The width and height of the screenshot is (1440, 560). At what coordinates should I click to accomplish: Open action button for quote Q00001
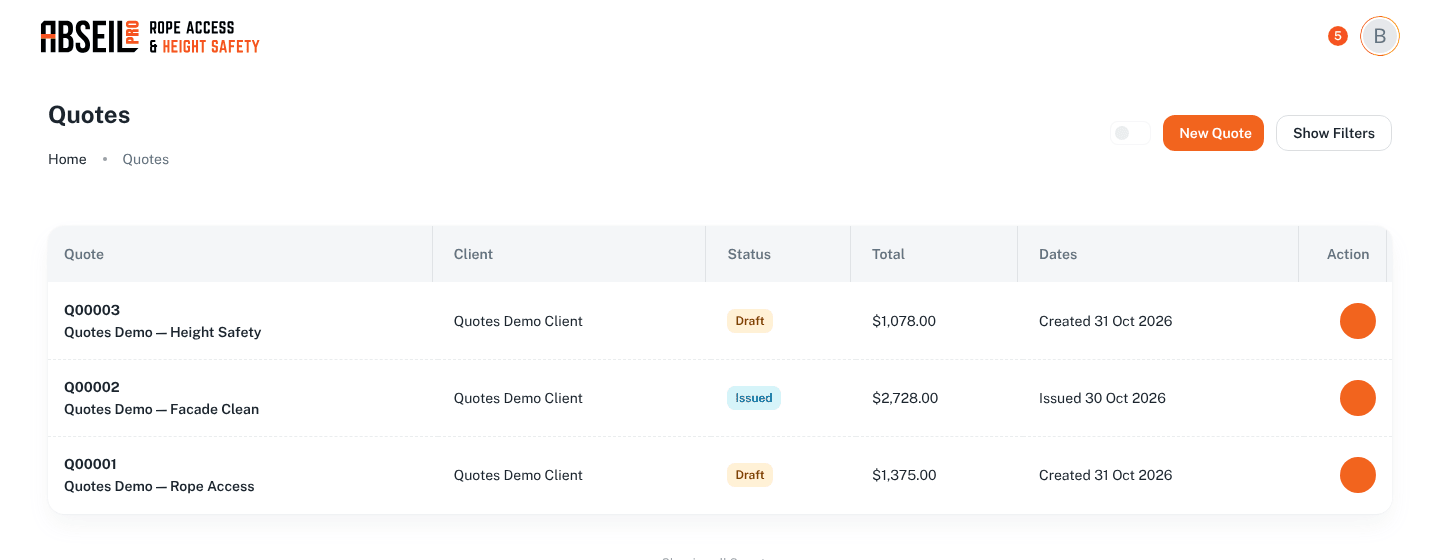[x=1358, y=475]
